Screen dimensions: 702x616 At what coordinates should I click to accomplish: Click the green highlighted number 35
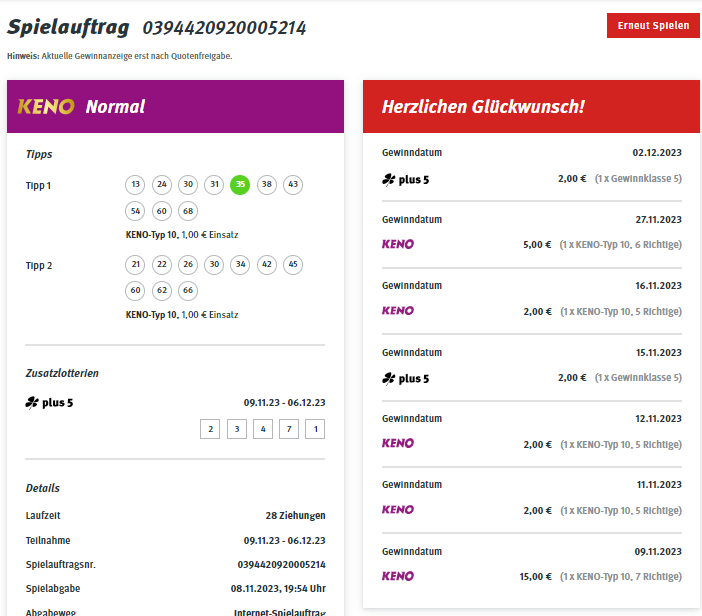pyautogui.click(x=240, y=184)
